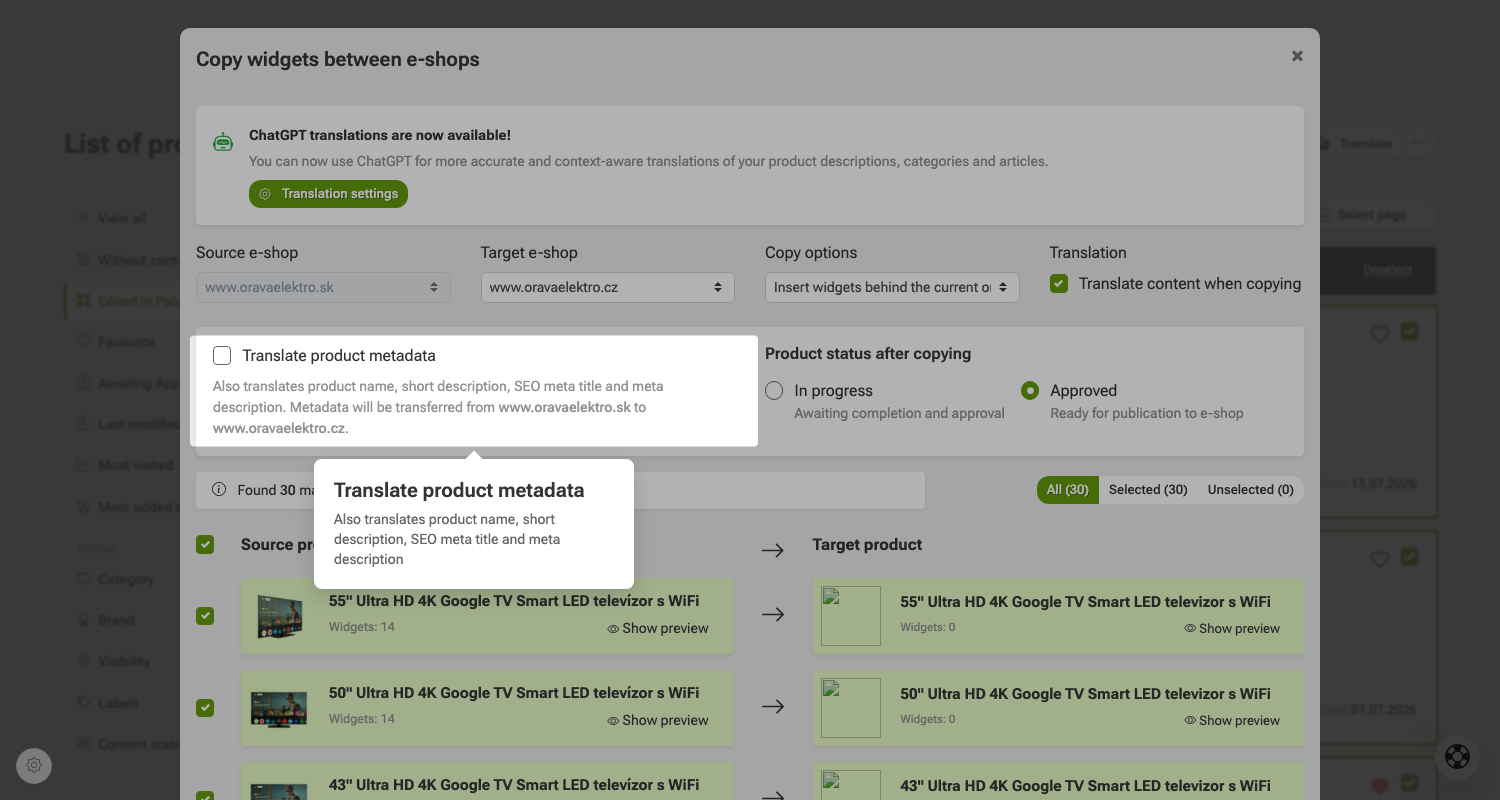The image size is (1500, 800).
Task: Close the Copy widgets dialog
Action: pos(1297,56)
